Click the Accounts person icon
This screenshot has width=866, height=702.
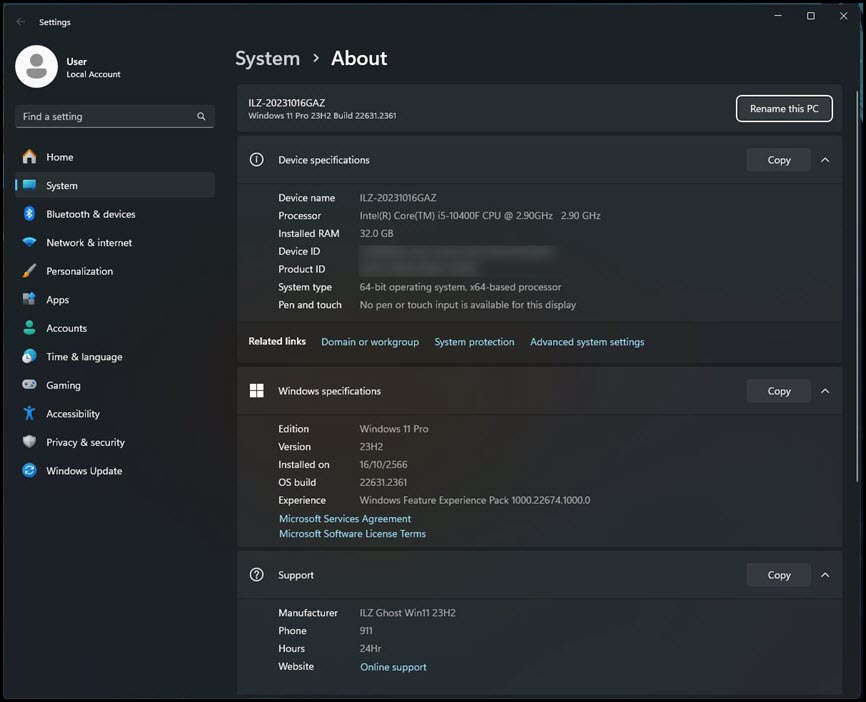[29, 328]
